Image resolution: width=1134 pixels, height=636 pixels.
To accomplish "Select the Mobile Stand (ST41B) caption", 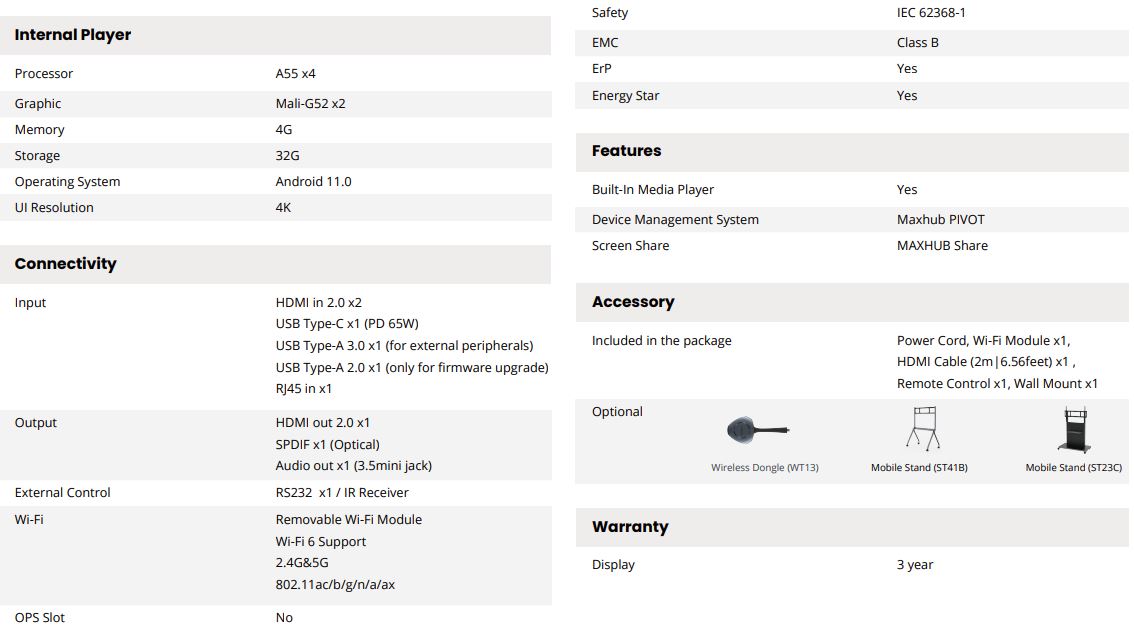I will (919, 467).
